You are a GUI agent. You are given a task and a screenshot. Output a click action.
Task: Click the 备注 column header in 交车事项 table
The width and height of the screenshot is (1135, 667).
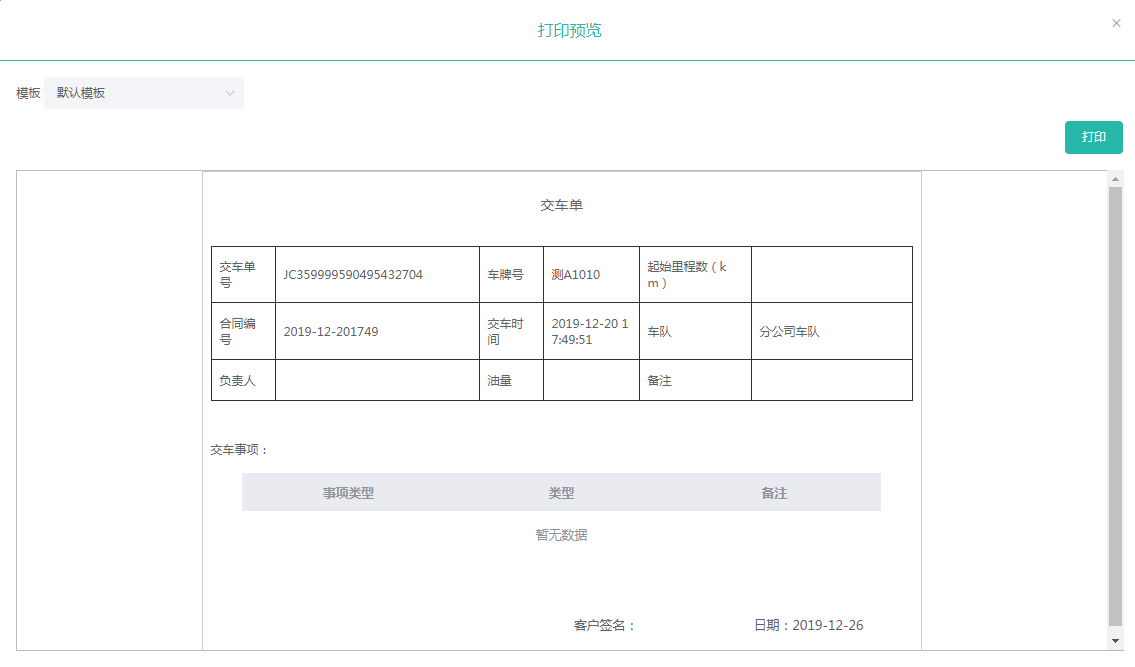pyautogui.click(x=774, y=493)
